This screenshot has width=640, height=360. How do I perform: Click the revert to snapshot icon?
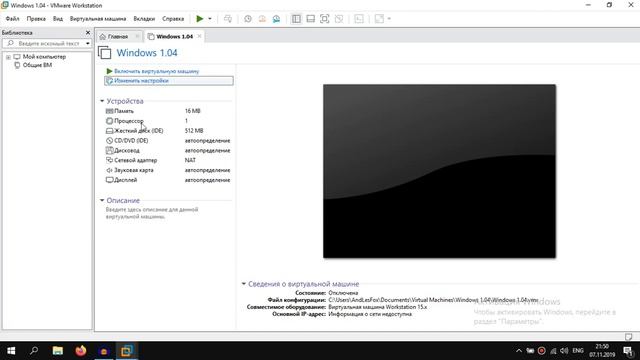[x=262, y=19]
